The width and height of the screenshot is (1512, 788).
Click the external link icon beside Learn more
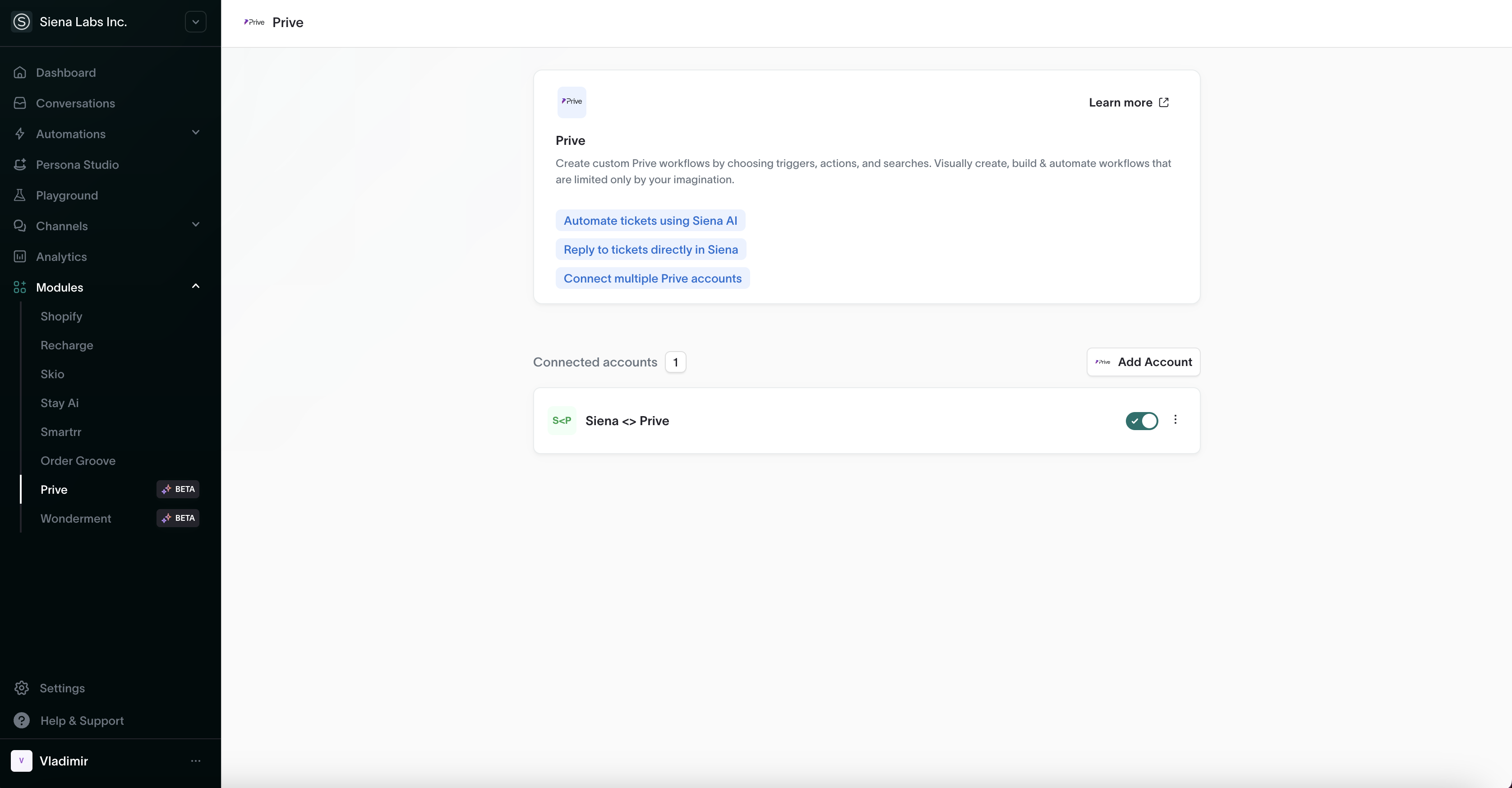click(x=1164, y=102)
